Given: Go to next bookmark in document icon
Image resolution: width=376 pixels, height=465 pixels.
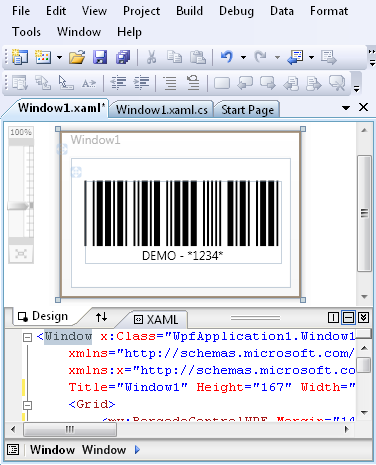Looking at the screenshot, I should coord(314,83).
